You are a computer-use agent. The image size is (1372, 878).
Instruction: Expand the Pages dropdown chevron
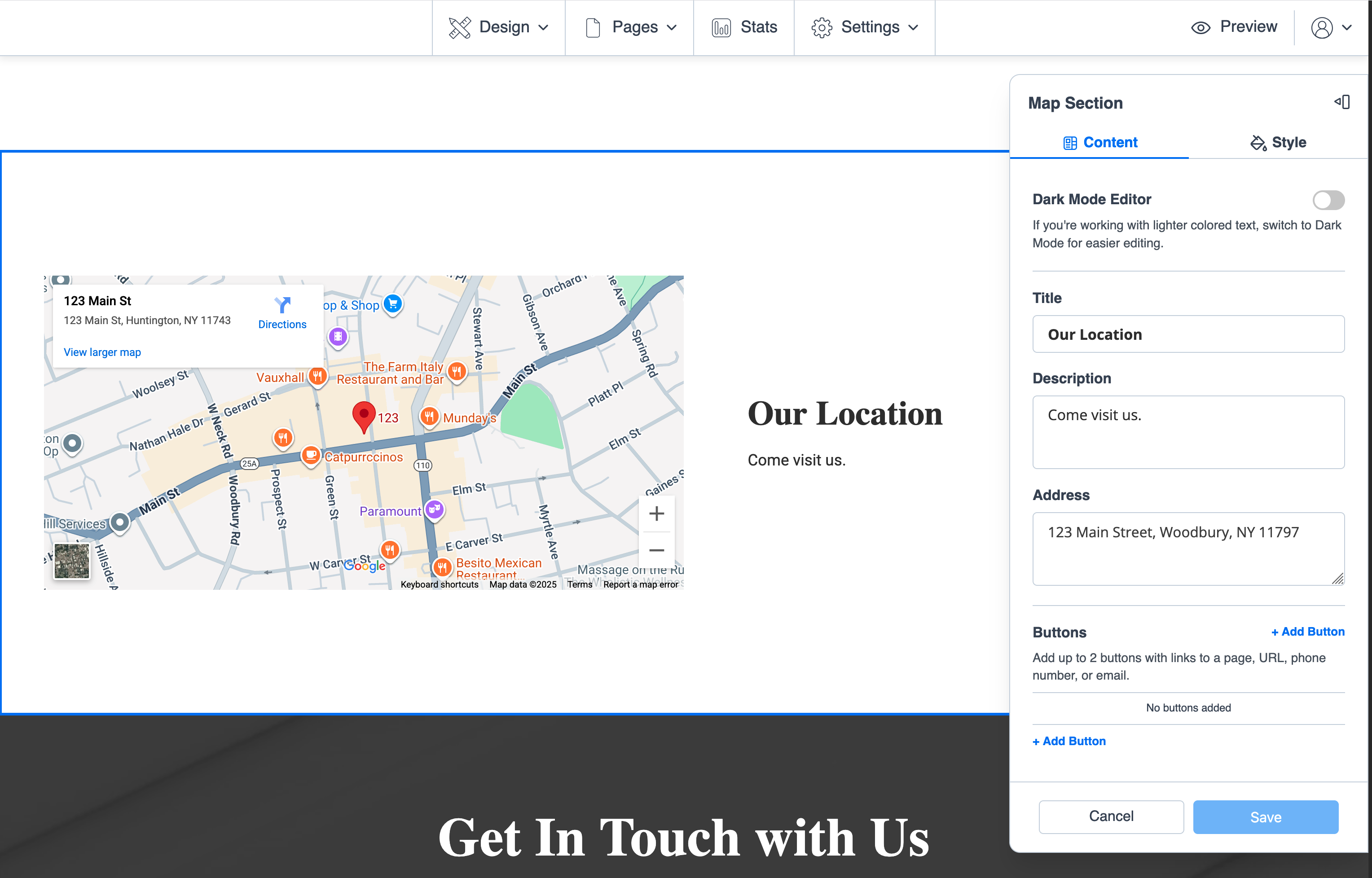(x=672, y=27)
